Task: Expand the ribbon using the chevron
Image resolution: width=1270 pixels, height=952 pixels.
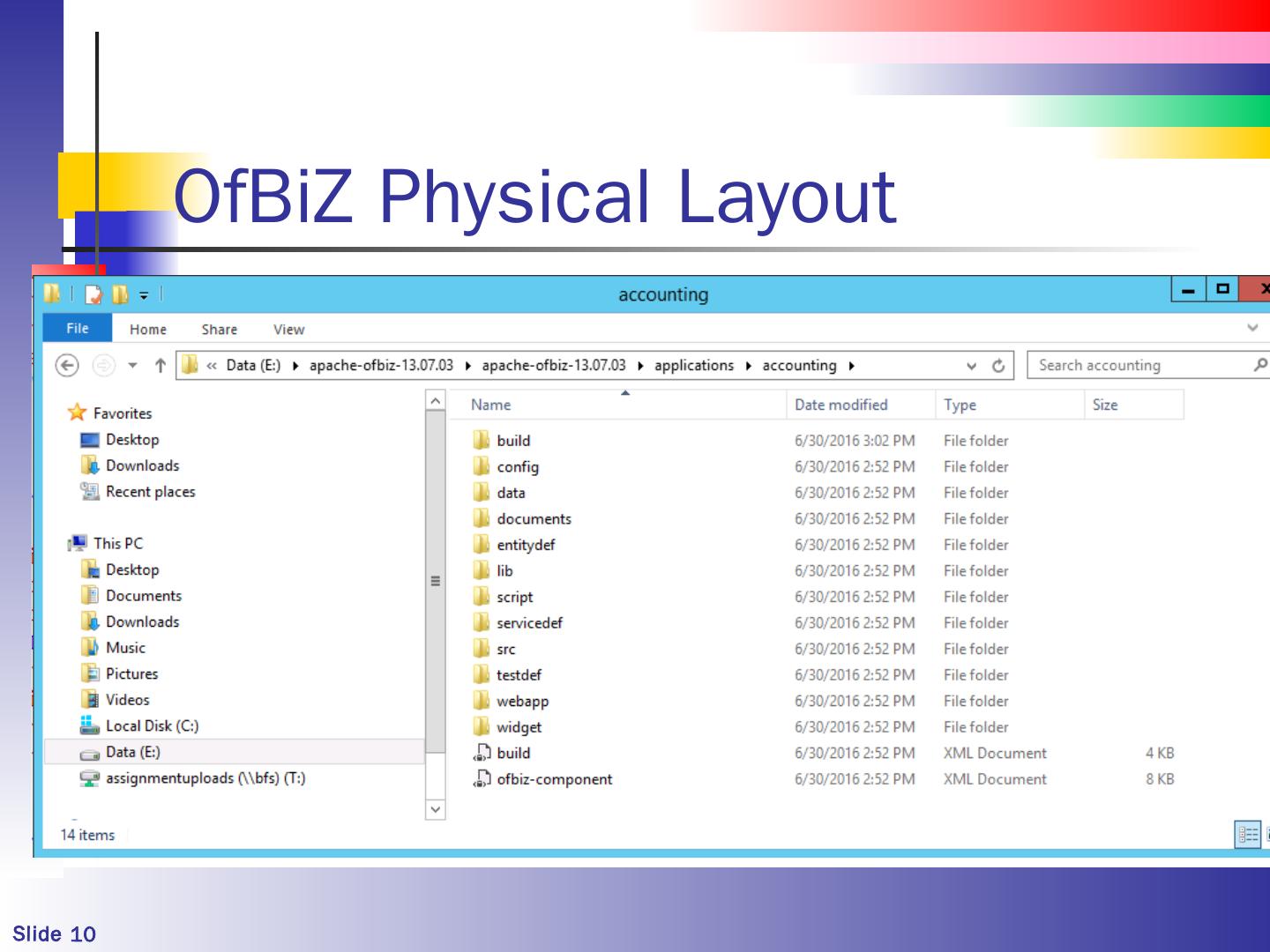Action: click(x=1252, y=328)
